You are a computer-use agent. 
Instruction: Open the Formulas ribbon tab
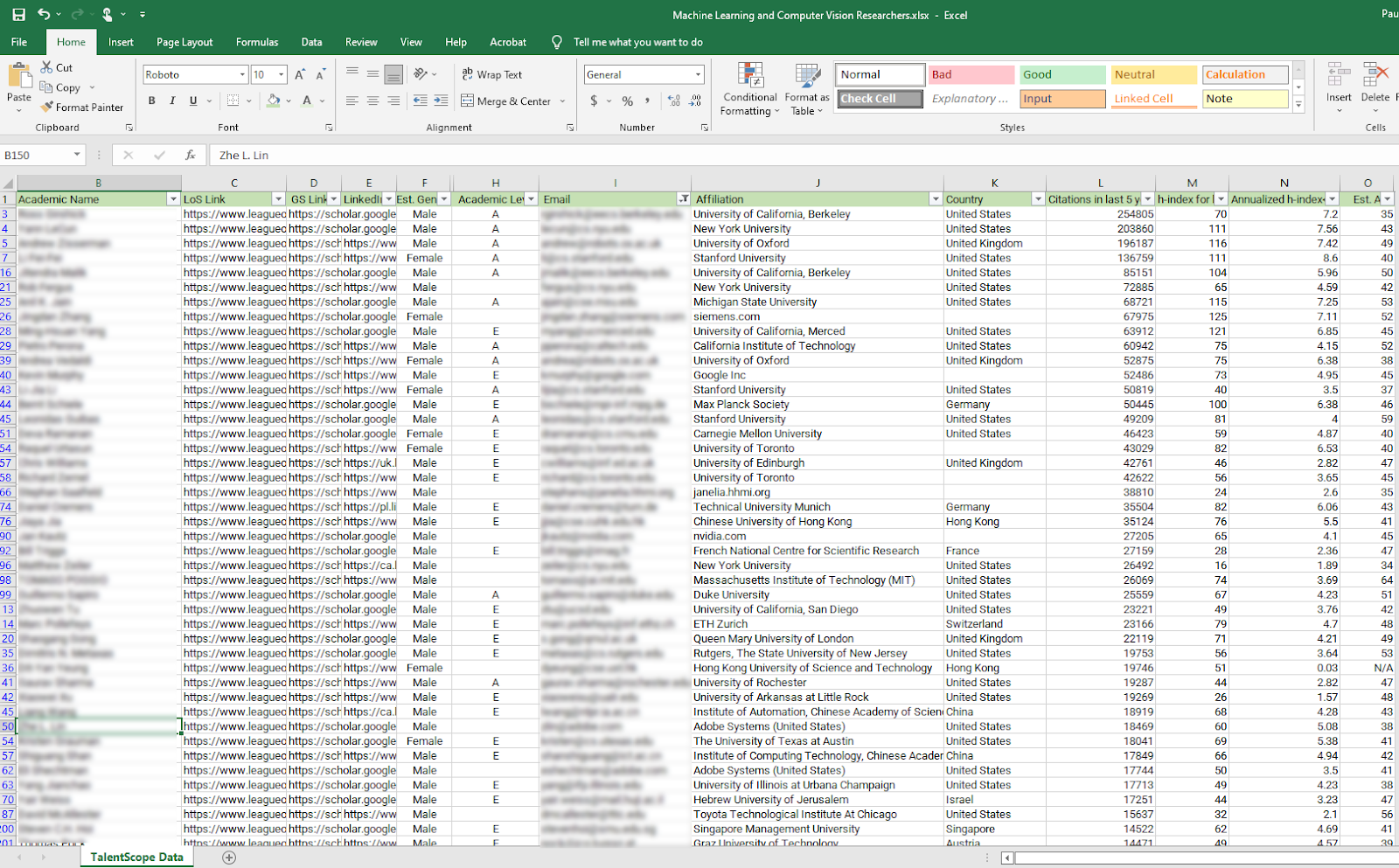point(257,42)
